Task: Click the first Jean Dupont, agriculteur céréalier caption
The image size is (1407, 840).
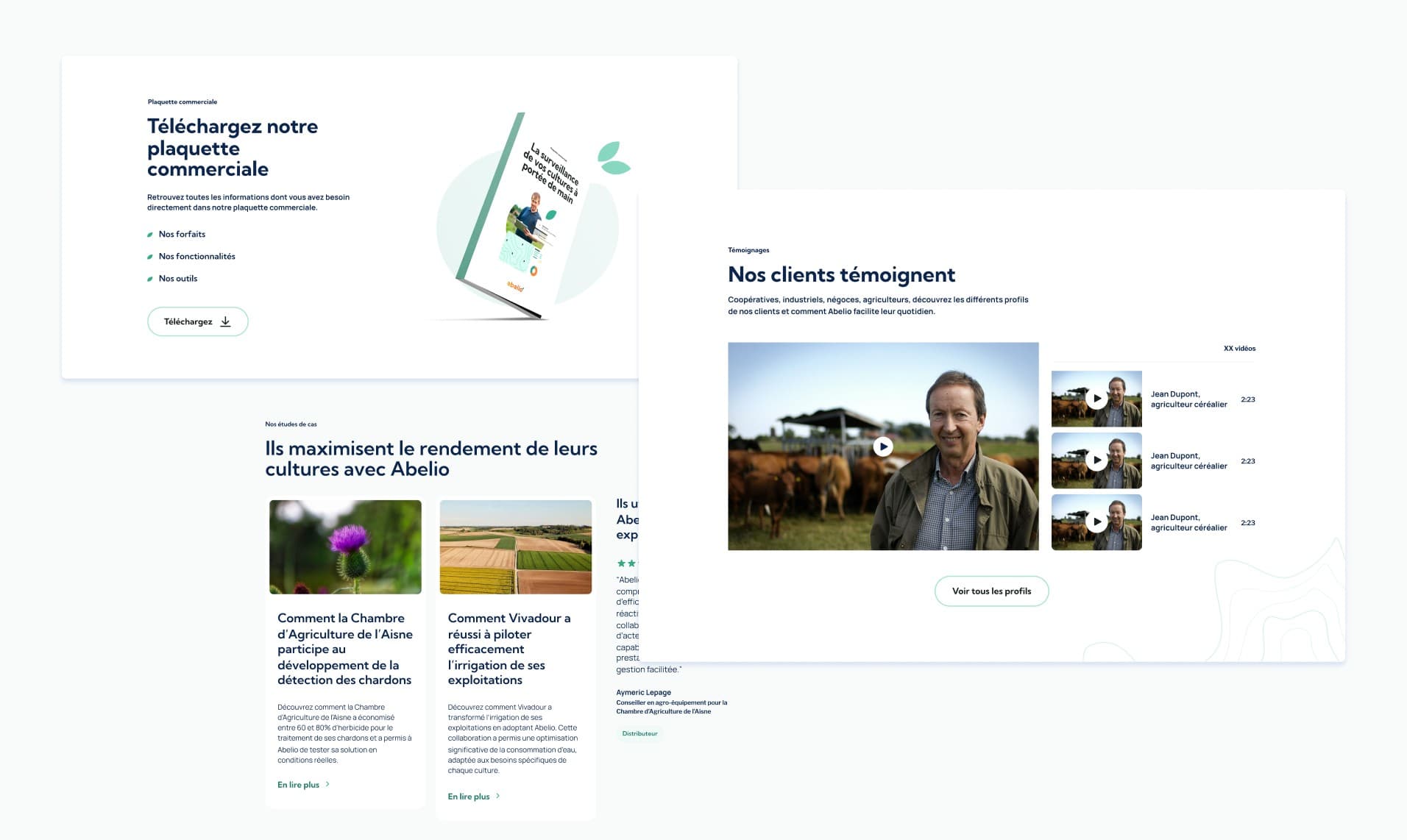Action: (1189, 399)
